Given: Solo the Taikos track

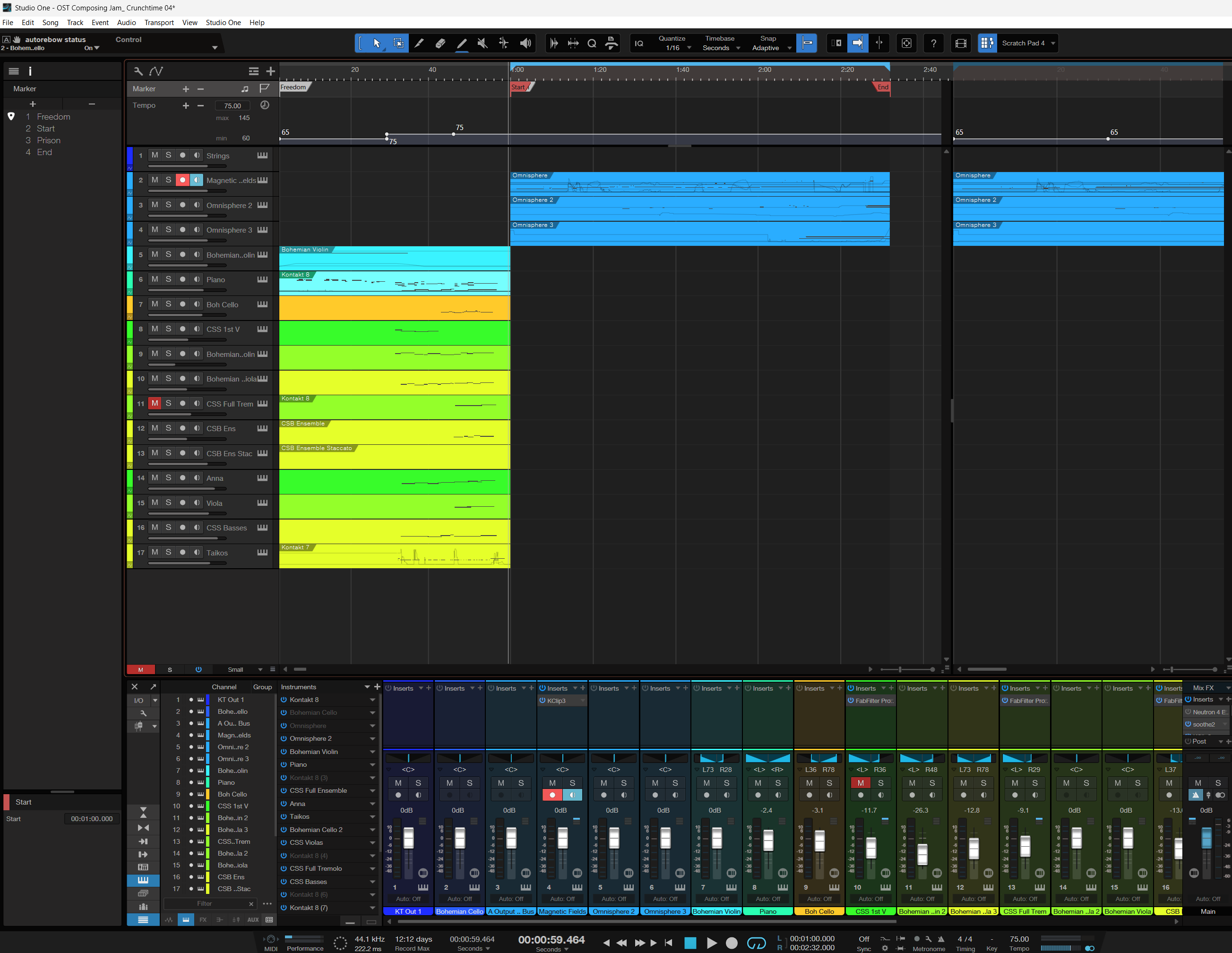Looking at the screenshot, I should coord(168,553).
